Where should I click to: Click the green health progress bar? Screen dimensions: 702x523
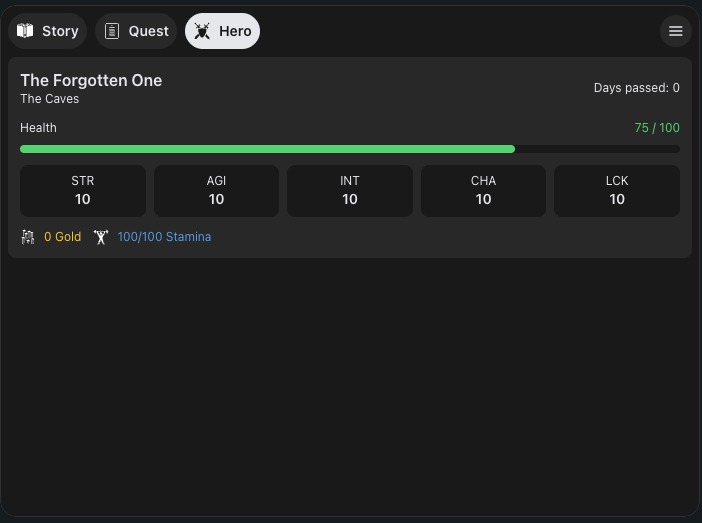point(350,149)
